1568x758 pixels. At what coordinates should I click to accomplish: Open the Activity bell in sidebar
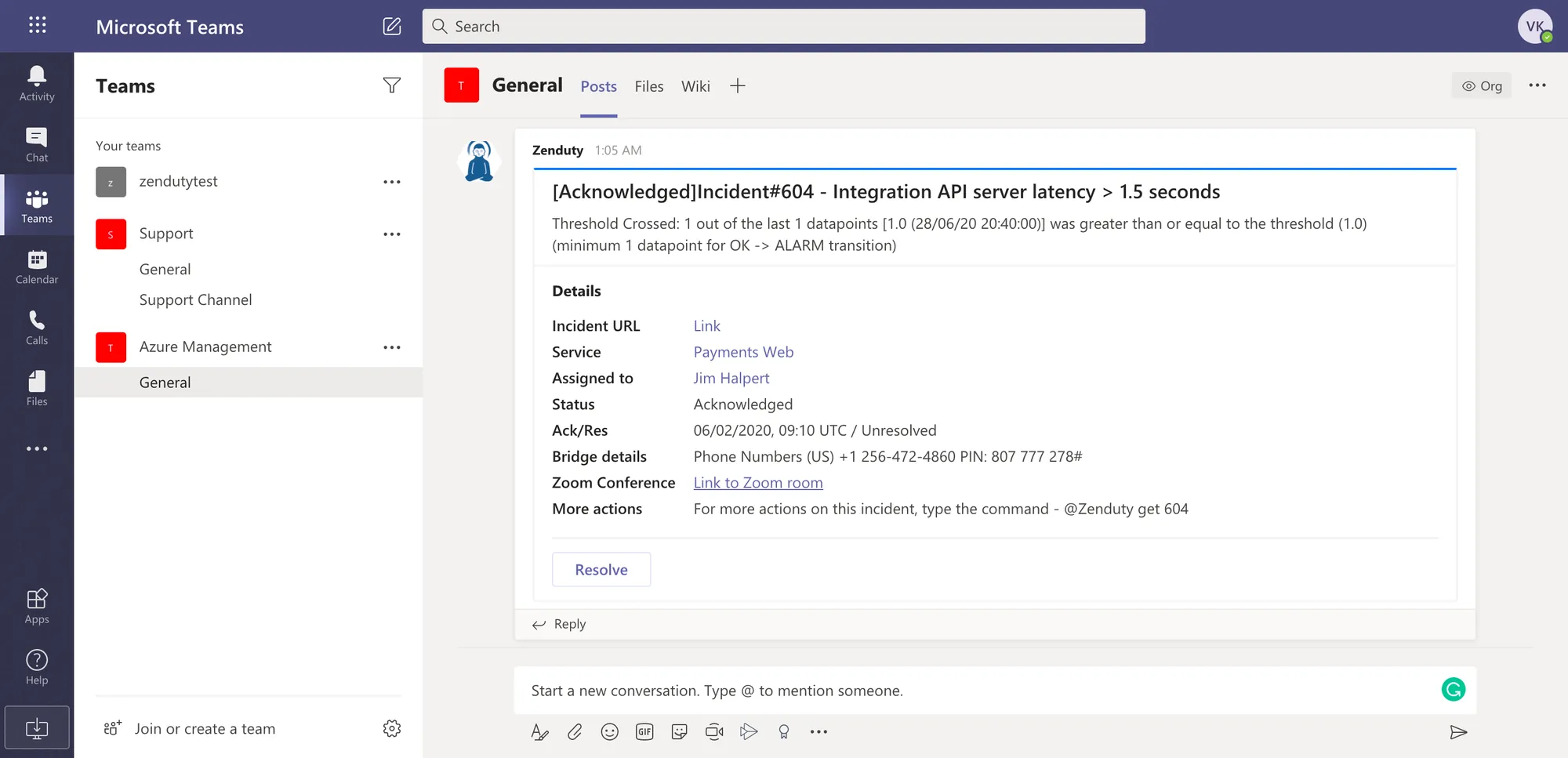click(x=37, y=83)
